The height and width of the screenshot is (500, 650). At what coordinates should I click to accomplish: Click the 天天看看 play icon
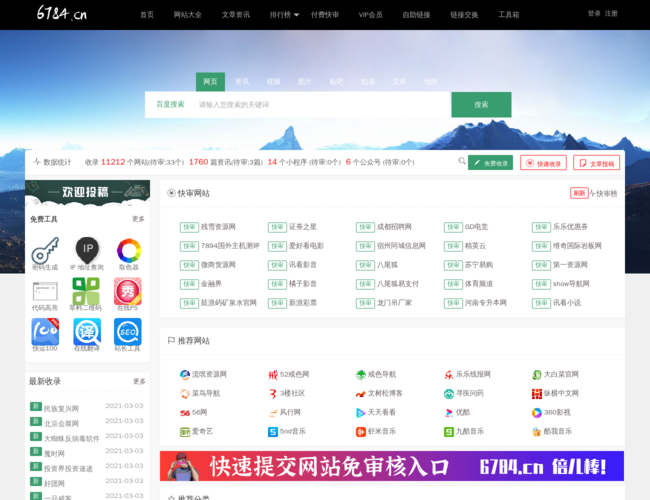[361, 413]
